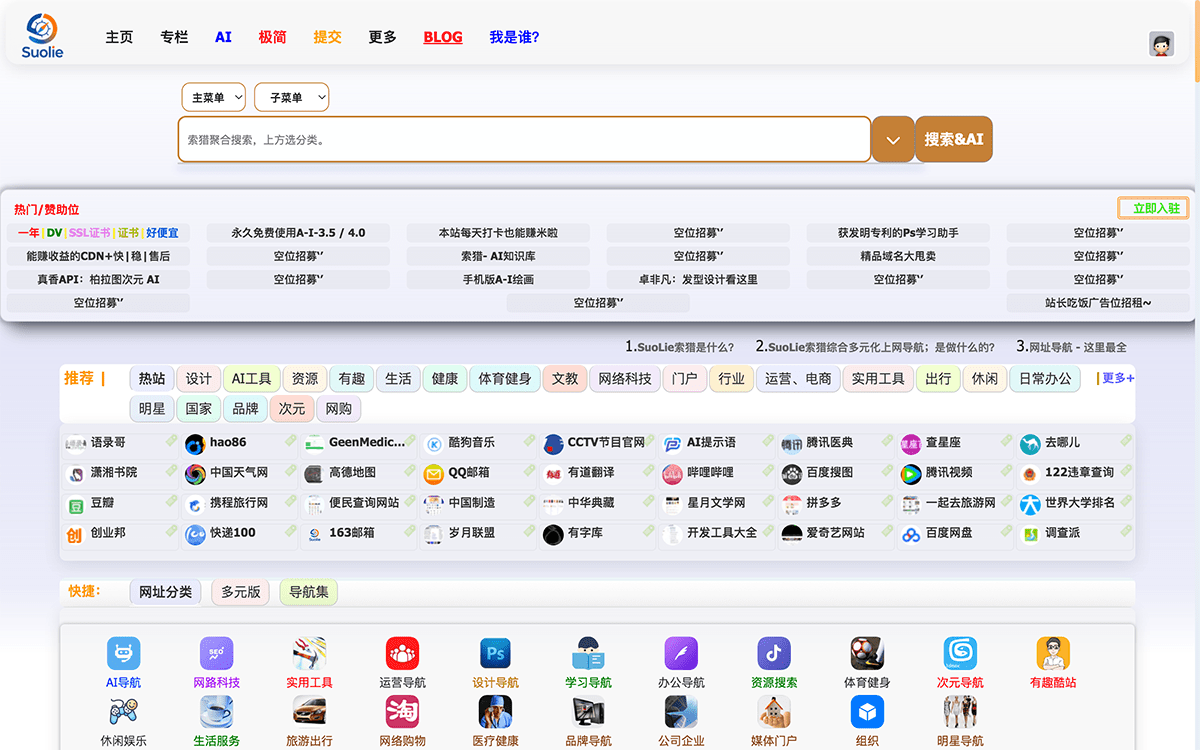1200x750 pixels.
Task: Click the user avatar in top right
Action: (1161, 44)
